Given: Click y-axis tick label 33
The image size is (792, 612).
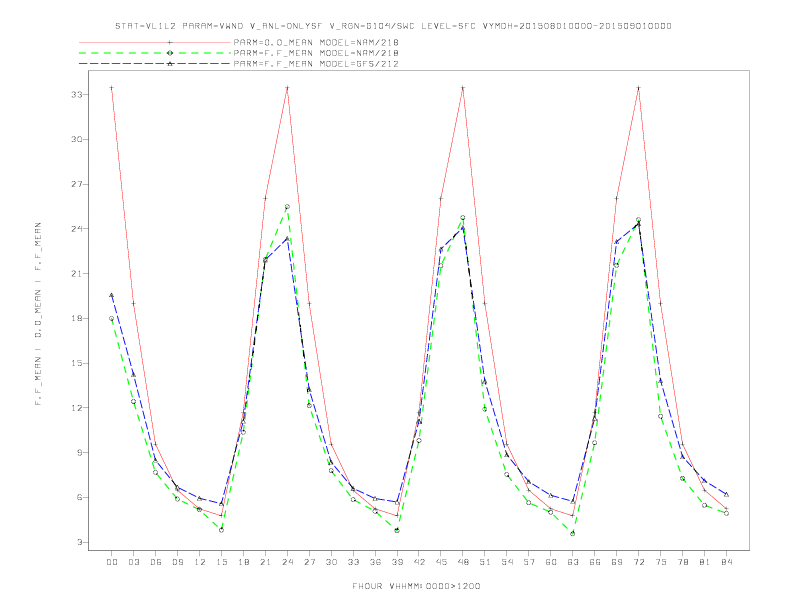Looking at the screenshot, I should [77, 94].
